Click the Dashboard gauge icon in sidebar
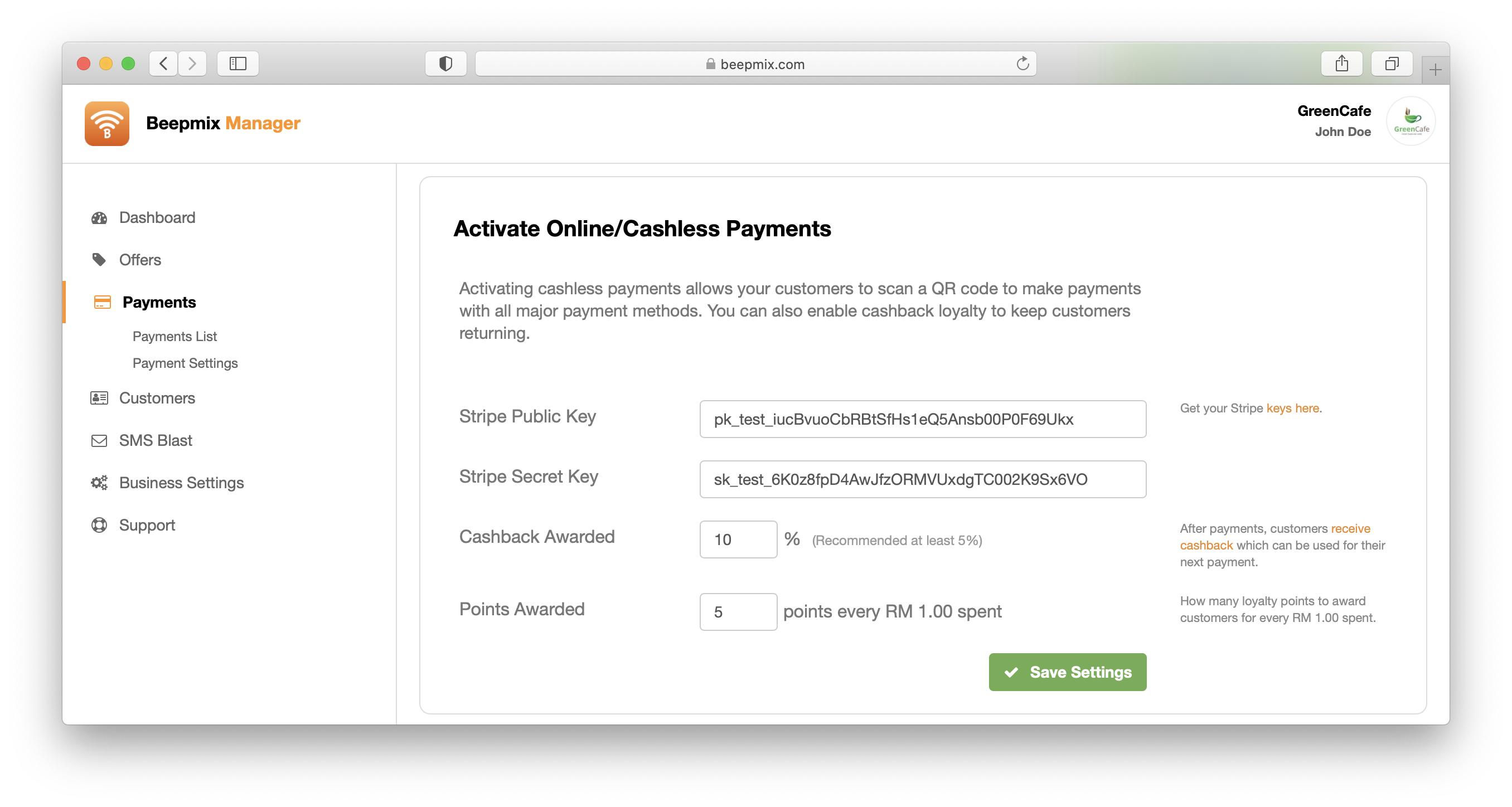This screenshot has width=1512, height=807. [99, 218]
